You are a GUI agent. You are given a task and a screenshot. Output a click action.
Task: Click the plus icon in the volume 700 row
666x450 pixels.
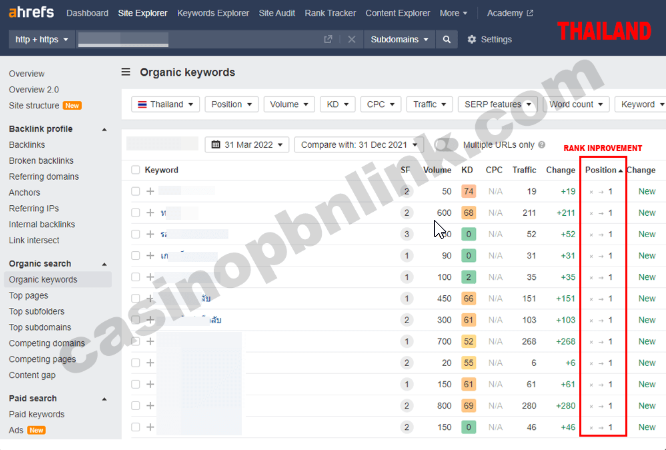click(x=150, y=341)
